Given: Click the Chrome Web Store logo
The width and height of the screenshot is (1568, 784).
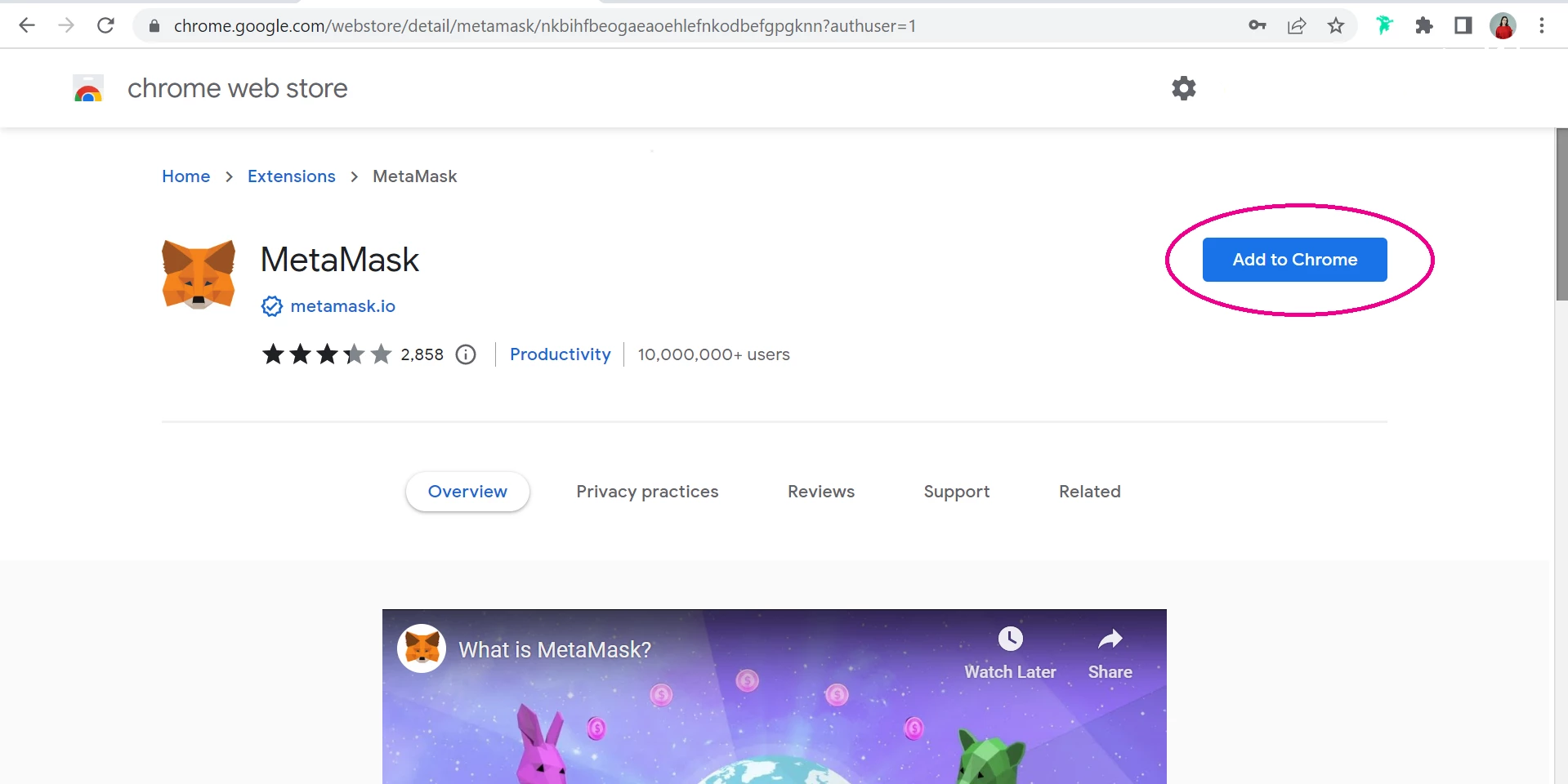Looking at the screenshot, I should [88, 88].
